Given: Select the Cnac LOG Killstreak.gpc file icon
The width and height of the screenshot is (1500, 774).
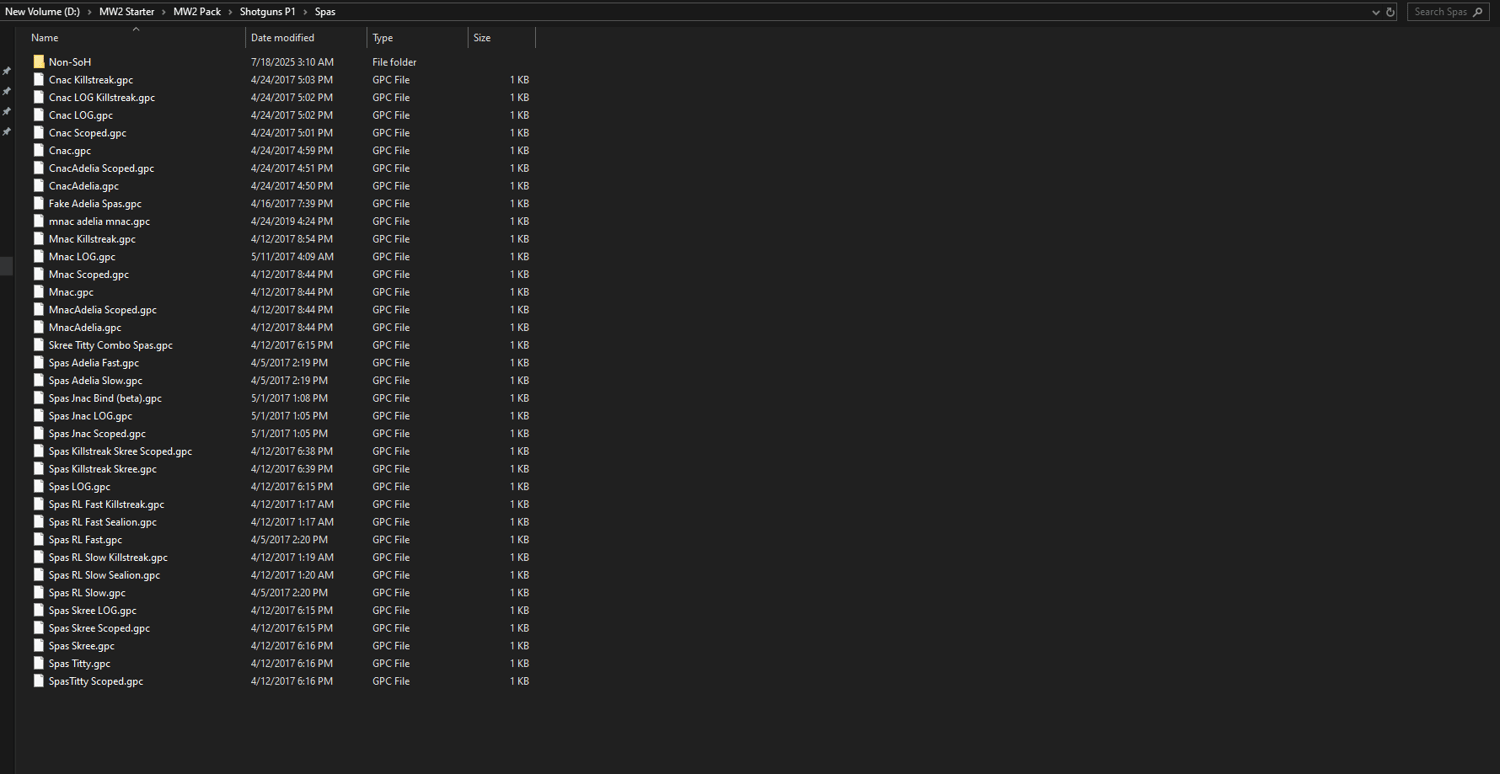Looking at the screenshot, I should coord(39,98).
